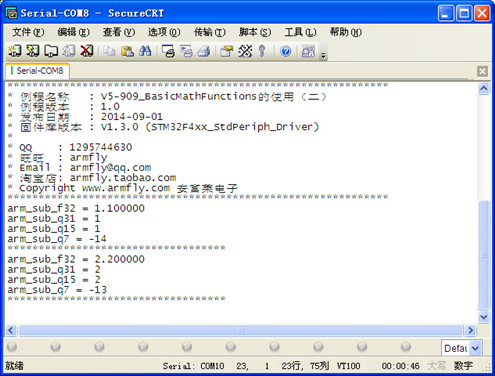This screenshot has height=376, width=495.
Task: Close the tab using gray X button
Action: pos(482,71)
